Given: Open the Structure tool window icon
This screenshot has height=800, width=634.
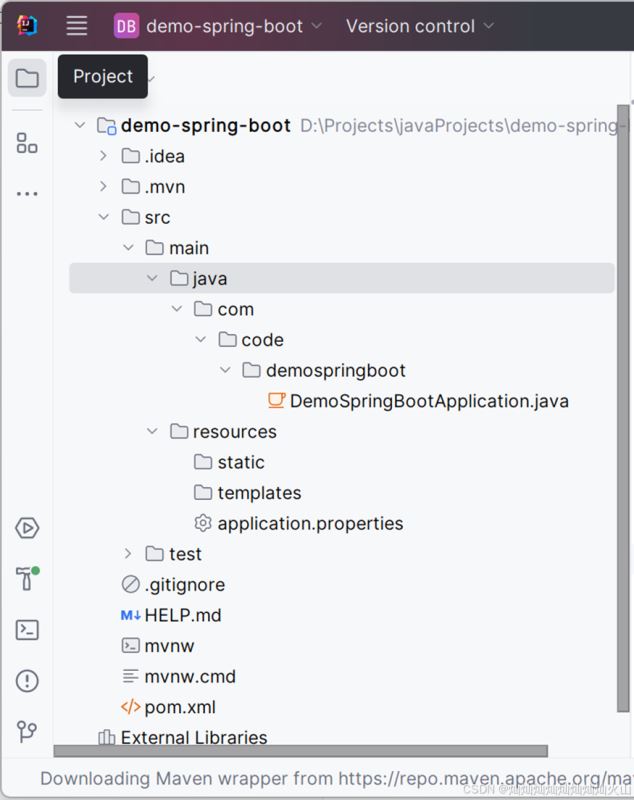Looking at the screenshot, I should (27, 143).
